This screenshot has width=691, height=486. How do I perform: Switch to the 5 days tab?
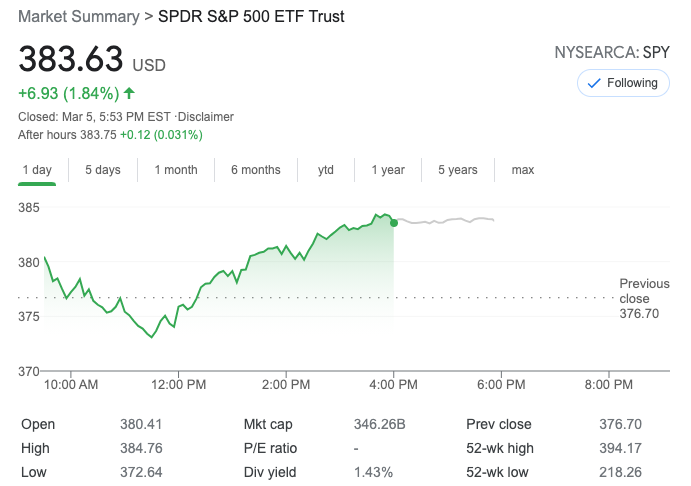pyautogui.click(x=102, y=170)
